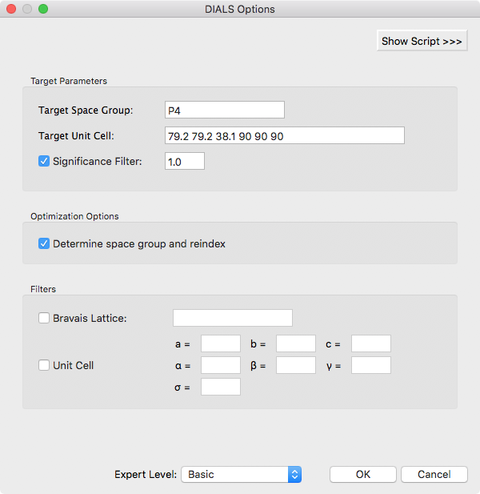Viewport: 480px width, 494px height.
Task: Click the green zoom window button
Action: 43,9
